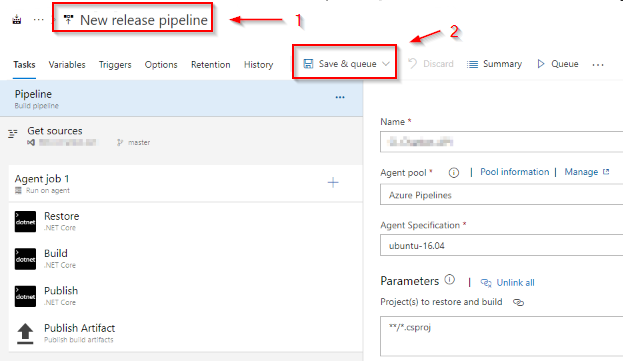The image size is (623, 361).
Task: Click the link icon beside Project(s) to restore
Action: click(x=518, y=303)
